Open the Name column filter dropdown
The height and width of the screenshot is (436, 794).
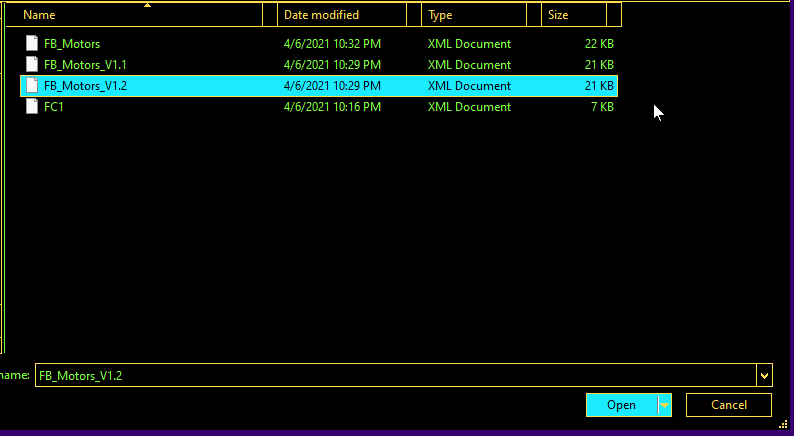pyautogui.click(x=270, y=15)
